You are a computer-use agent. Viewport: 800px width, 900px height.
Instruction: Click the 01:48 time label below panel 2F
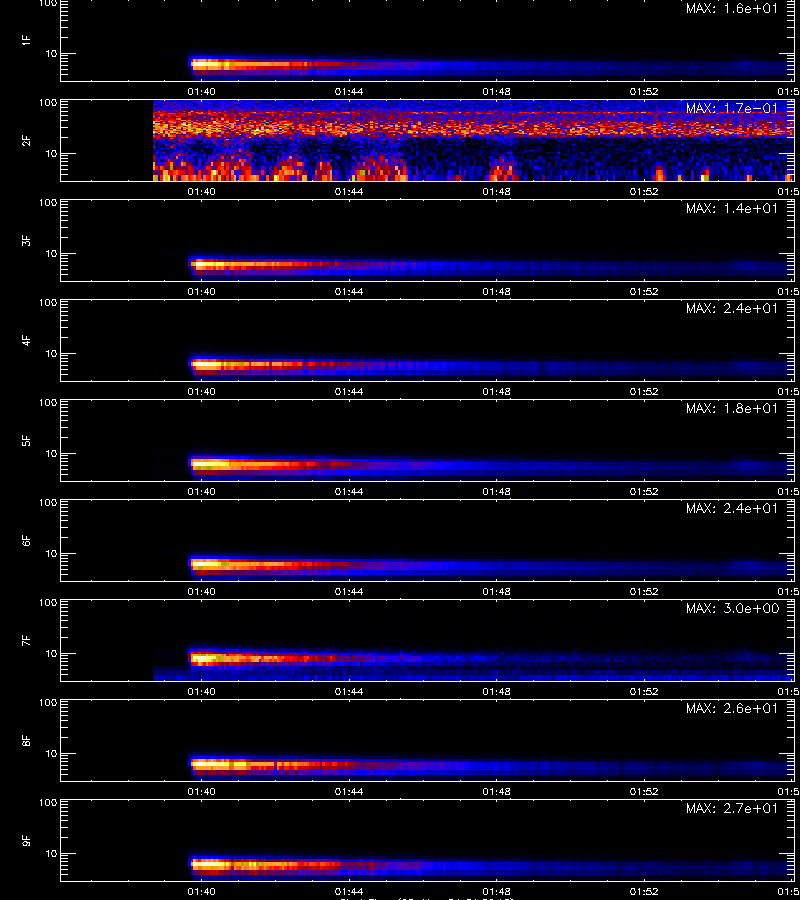(496, 192)
